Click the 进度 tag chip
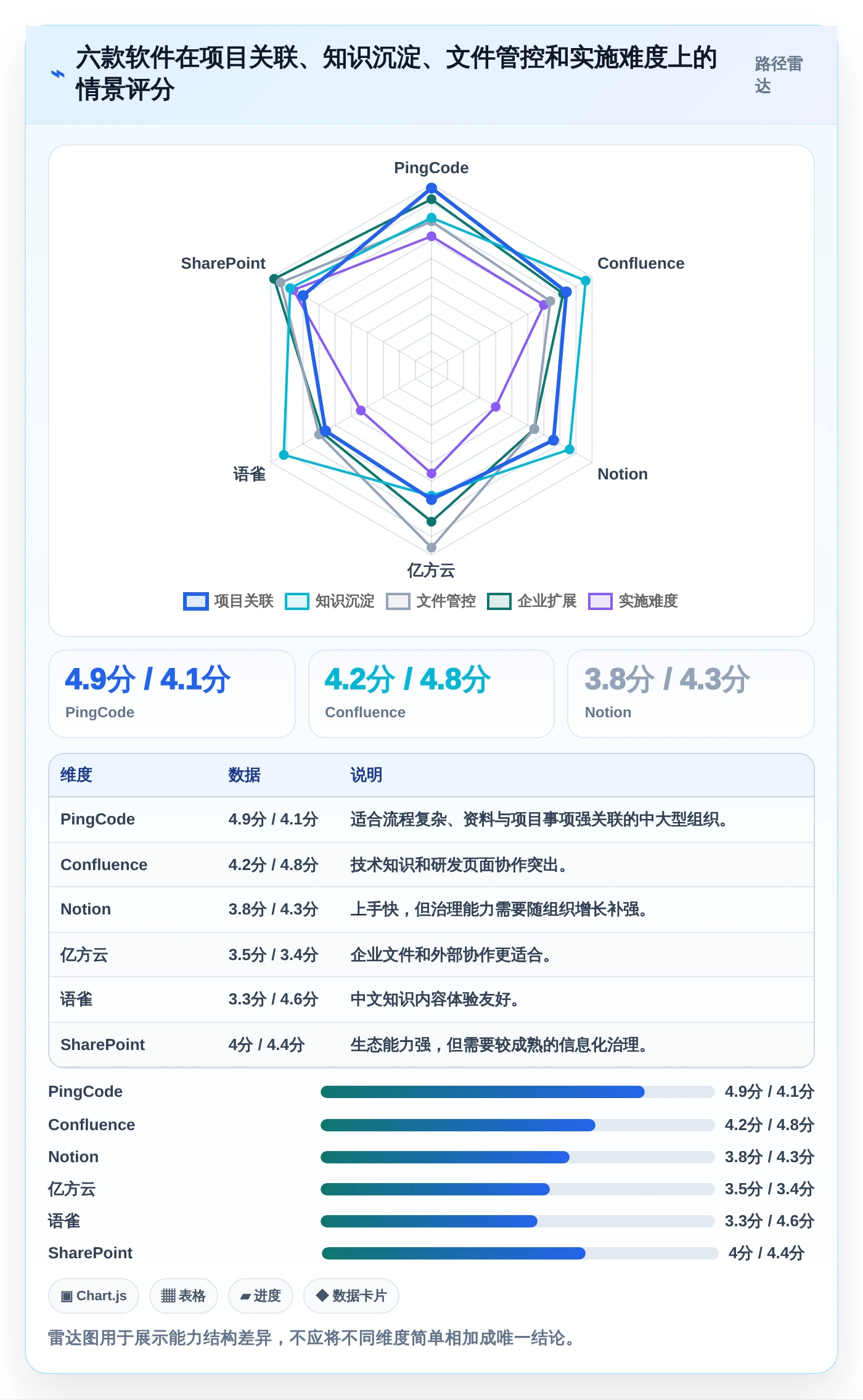 coord(260,1296)
